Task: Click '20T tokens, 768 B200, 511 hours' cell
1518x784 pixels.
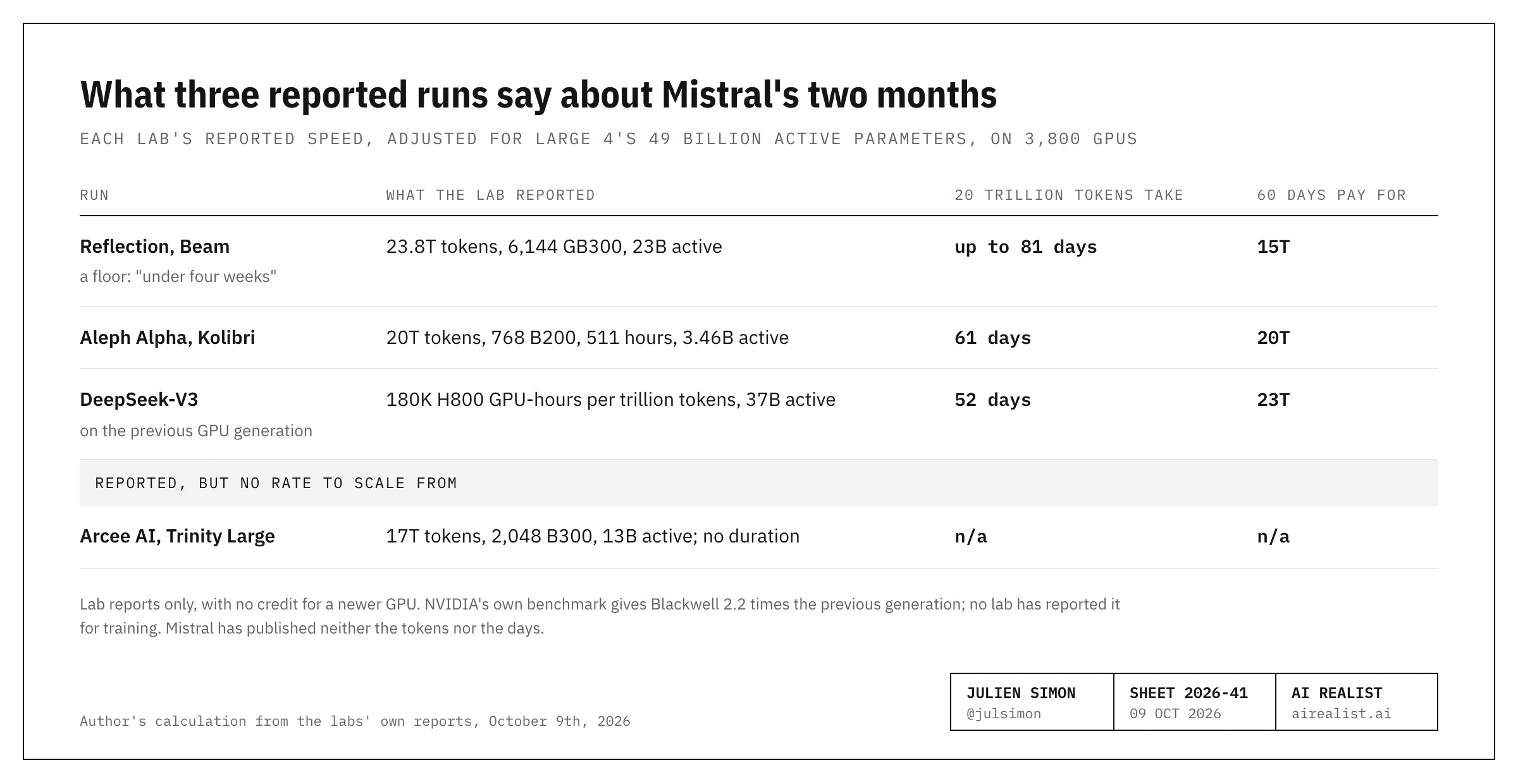Action: pos(587,338)
